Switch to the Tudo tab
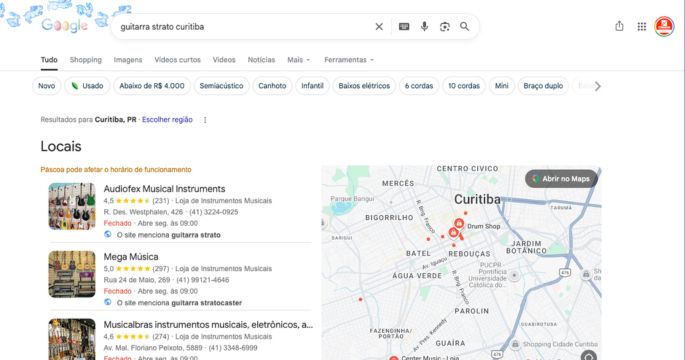The width and height of the screenshot is (685, 360). click(49, 60)
